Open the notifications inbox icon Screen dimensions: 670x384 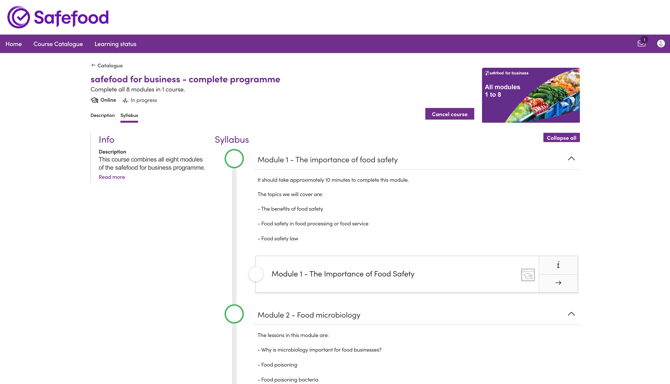click(641, 43)
